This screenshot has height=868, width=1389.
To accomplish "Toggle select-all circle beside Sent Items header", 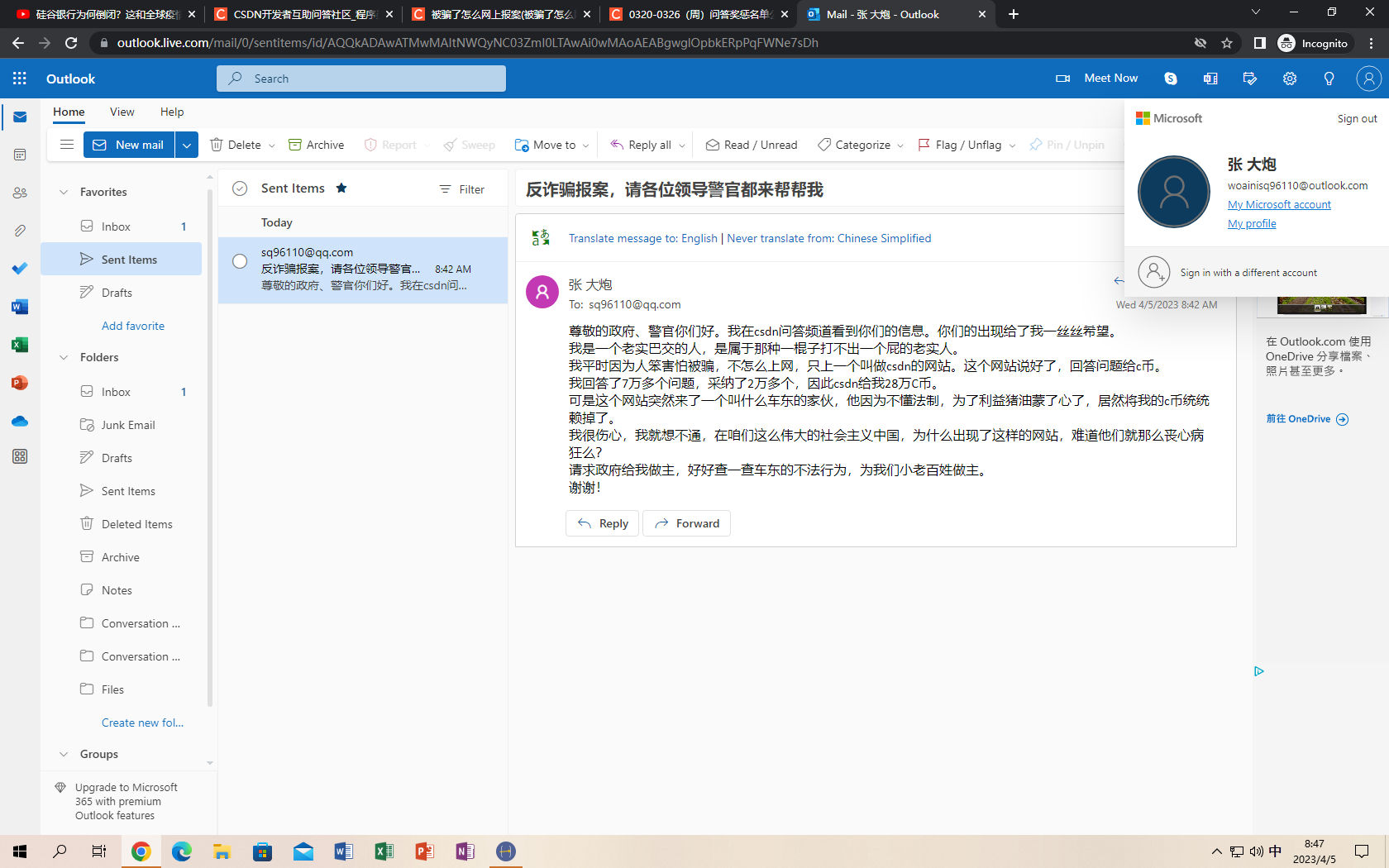I will pos(240,188).
